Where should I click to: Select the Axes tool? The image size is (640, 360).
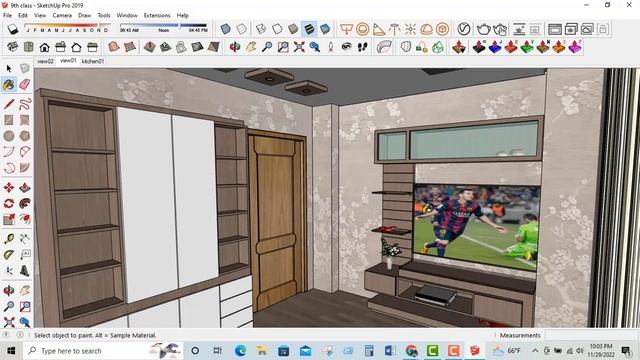9,271
